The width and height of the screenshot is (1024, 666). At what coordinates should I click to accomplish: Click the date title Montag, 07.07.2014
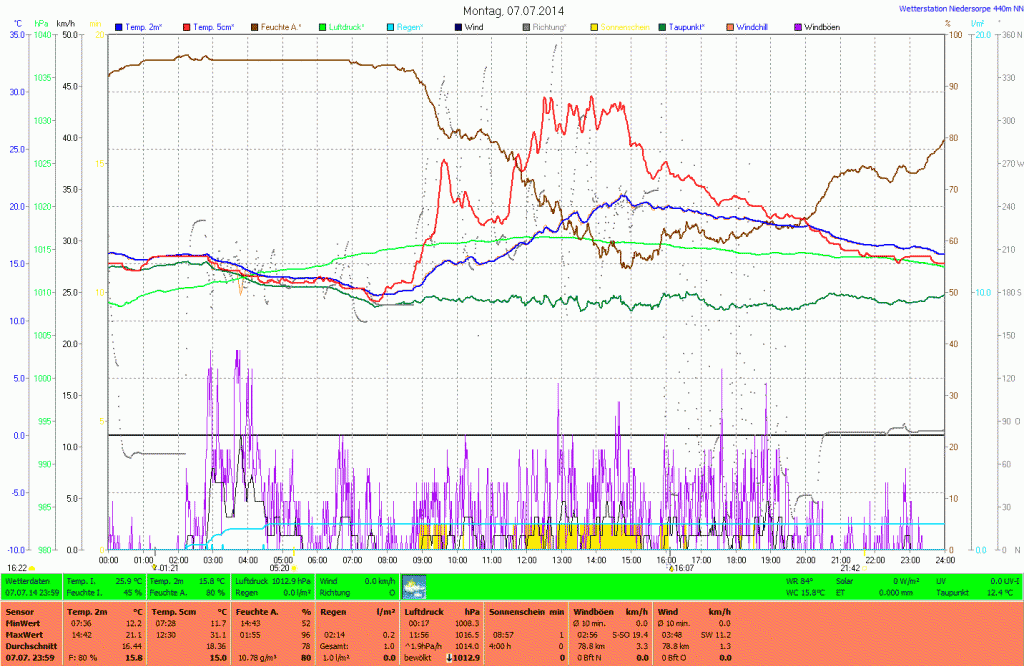512,9
